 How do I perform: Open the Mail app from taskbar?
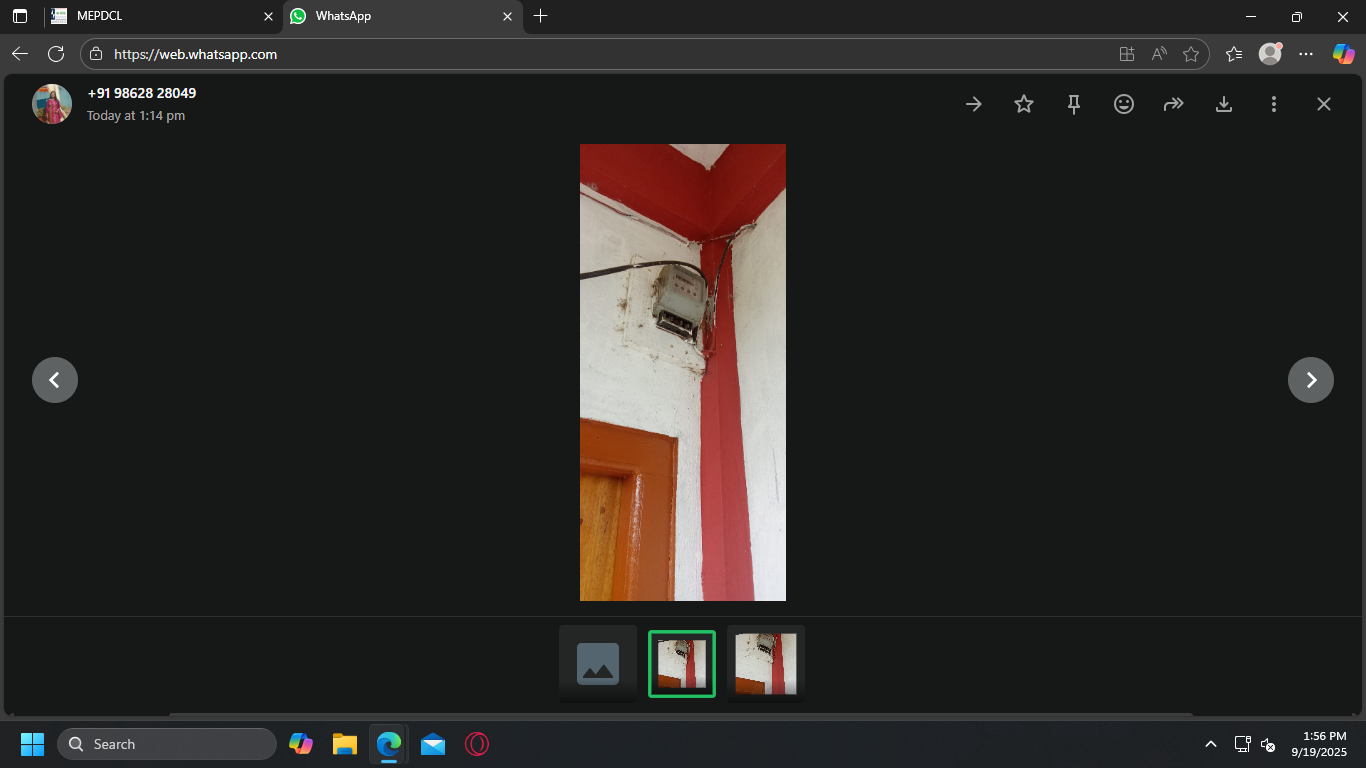coord(433,744)
